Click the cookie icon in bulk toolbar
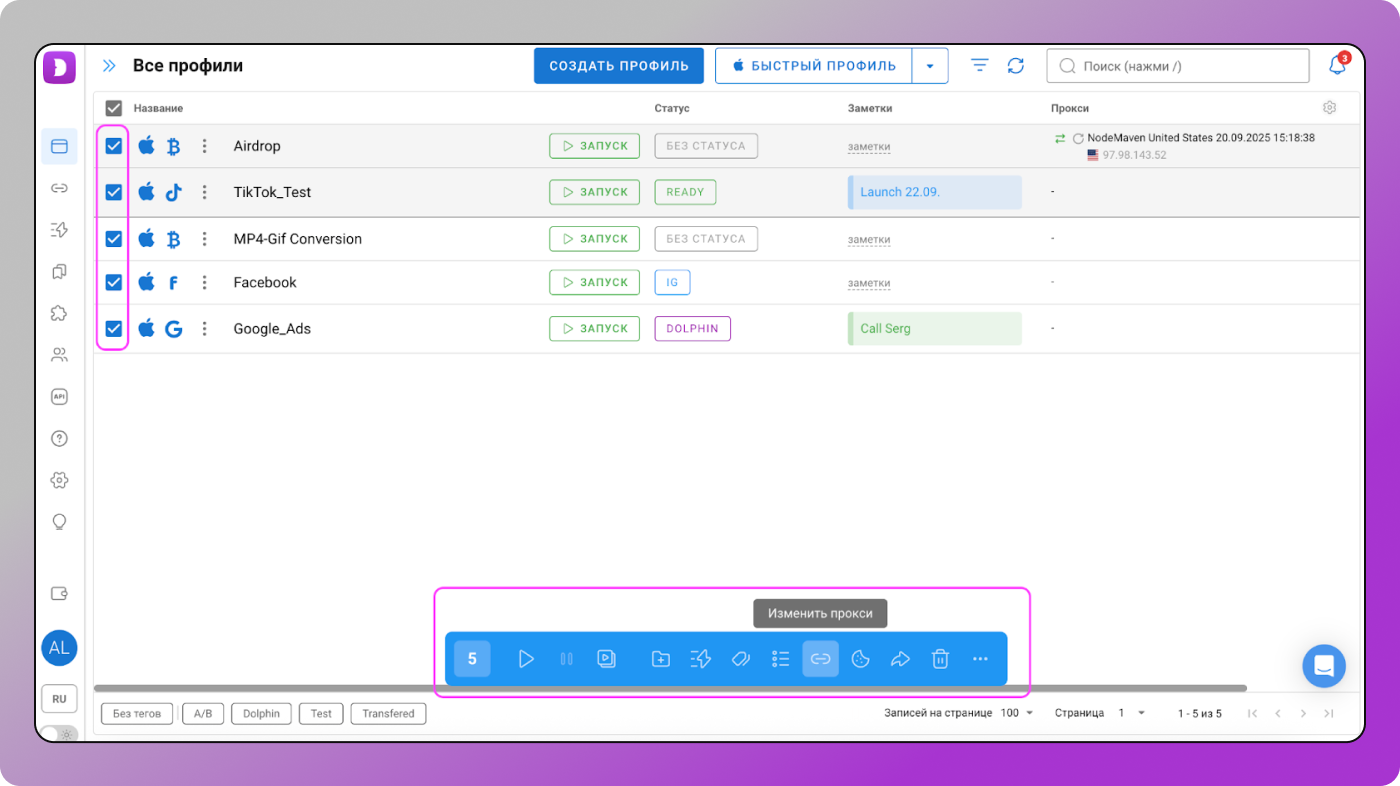The height and width of the screenshot is (786, 1400). pyautogui.click(x=860, y=659)
